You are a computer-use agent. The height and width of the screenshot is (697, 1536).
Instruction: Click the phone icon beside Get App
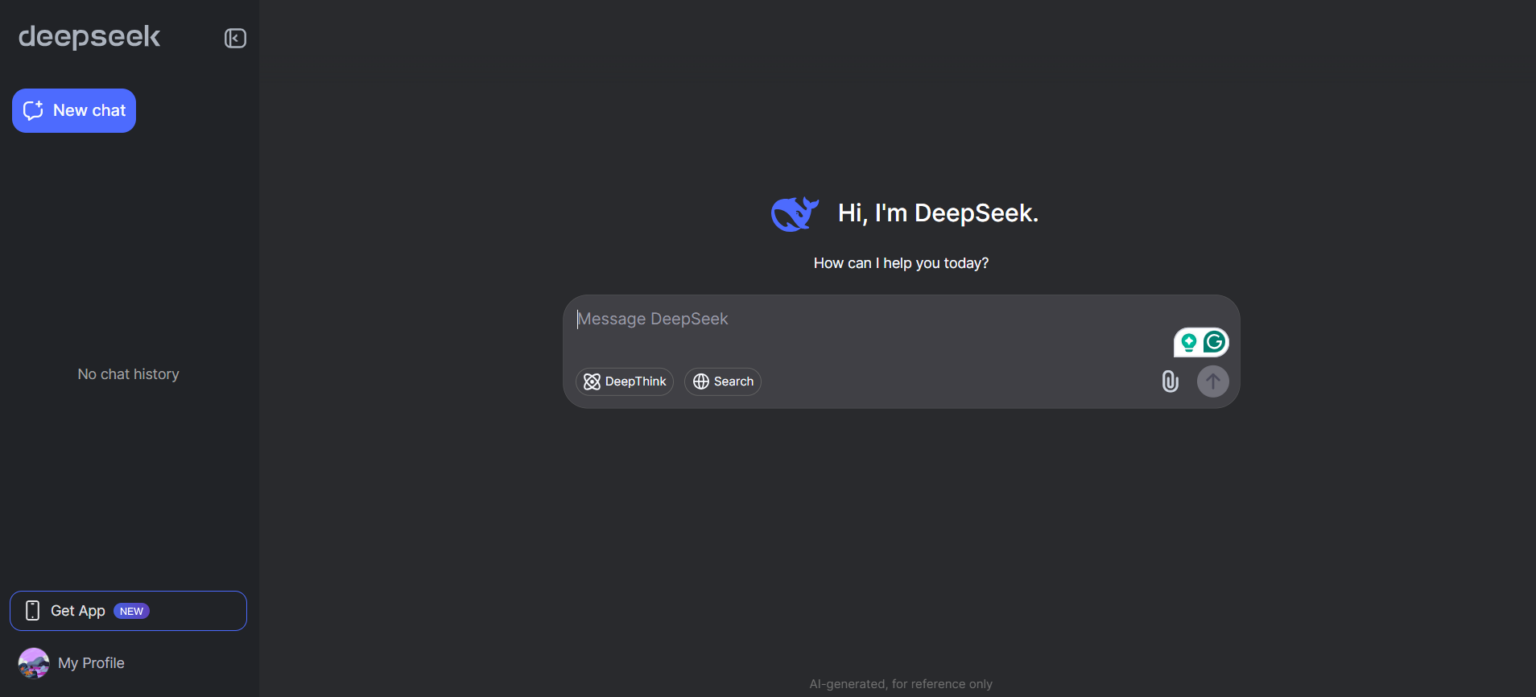pyautogui.click(x=33, y=610)
